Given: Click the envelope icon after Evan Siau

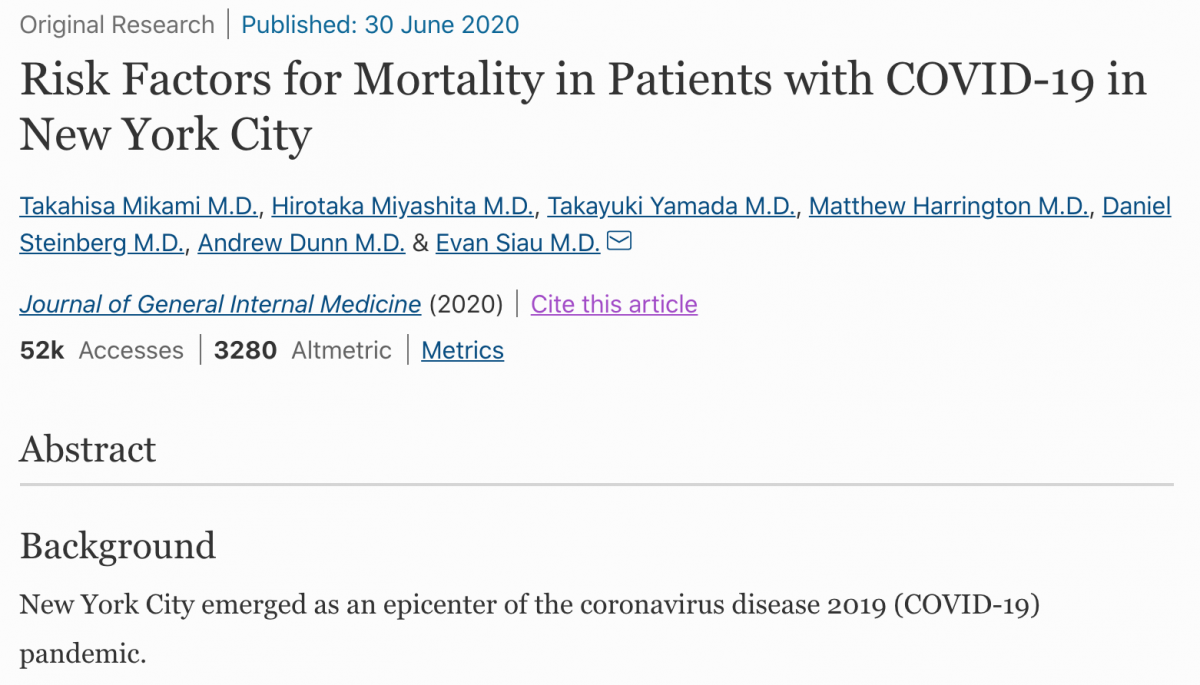Looking at the screenshot, I should click(x=620, y=241).
